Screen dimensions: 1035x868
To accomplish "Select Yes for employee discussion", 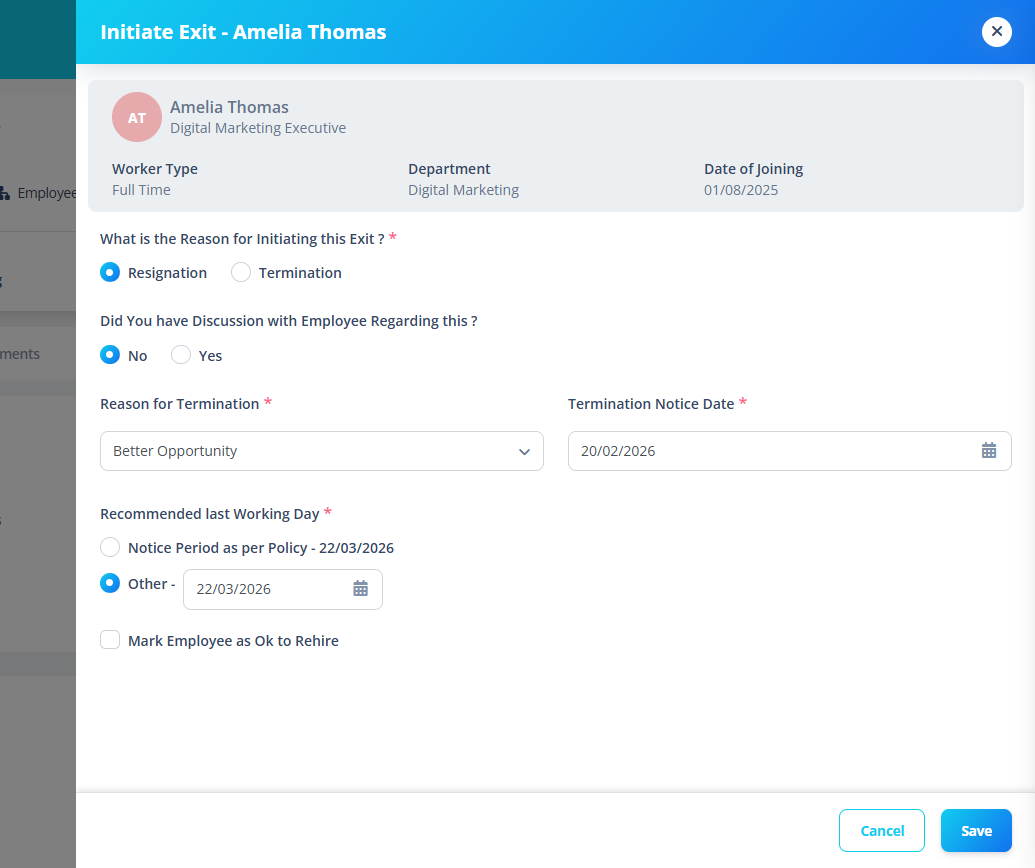I will (x=181, y=355).
